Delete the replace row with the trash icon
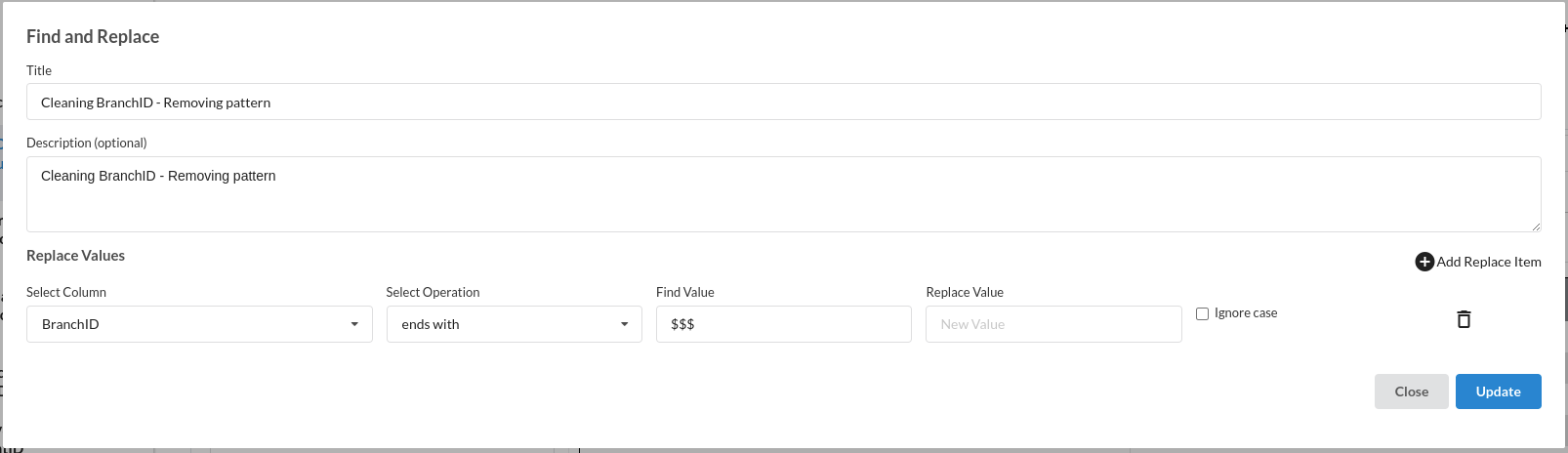This screenshot has width=1568, height=453. (1464, 319)
